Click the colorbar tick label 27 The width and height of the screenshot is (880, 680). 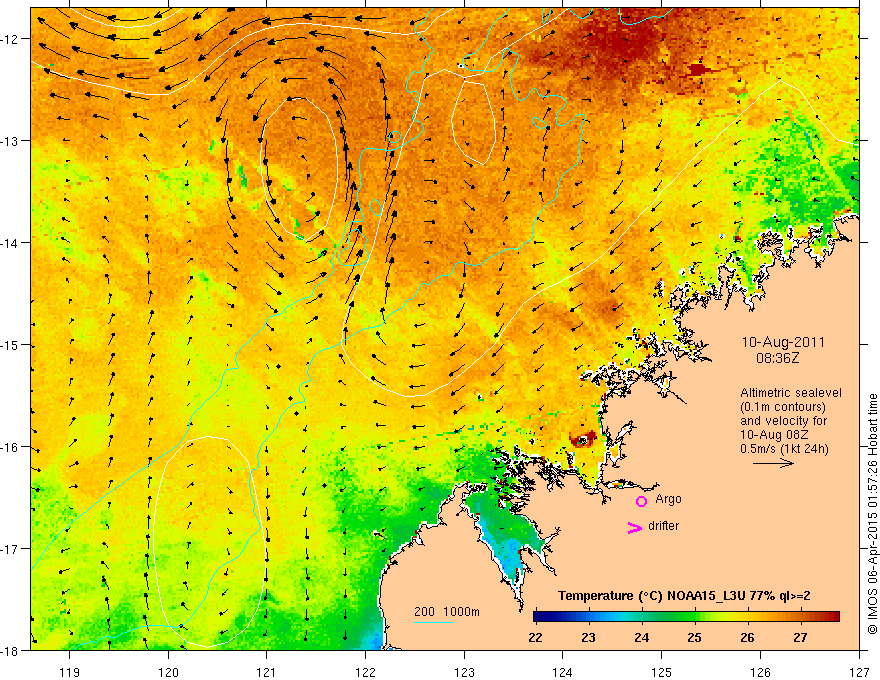(x=800, y=637)
